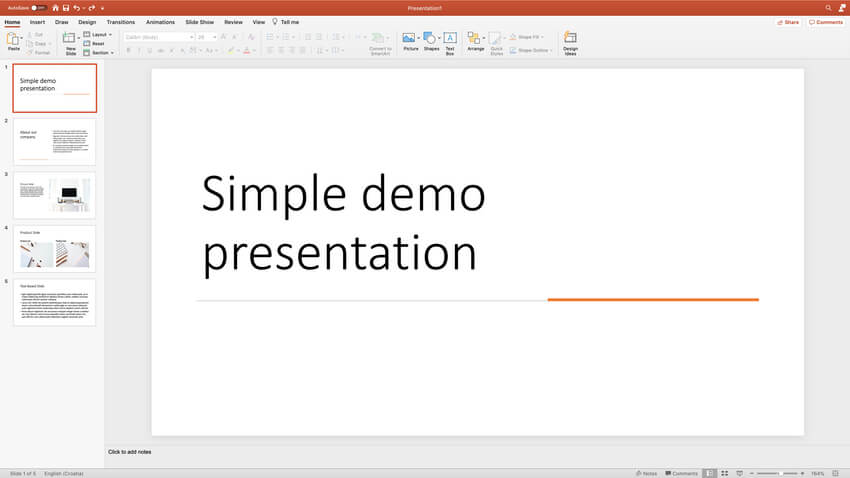The width and height of the screenshot is (850, 478).
Task: Select slide 3 thumbnail with laptop image
Action: click(x=54, y=195)
